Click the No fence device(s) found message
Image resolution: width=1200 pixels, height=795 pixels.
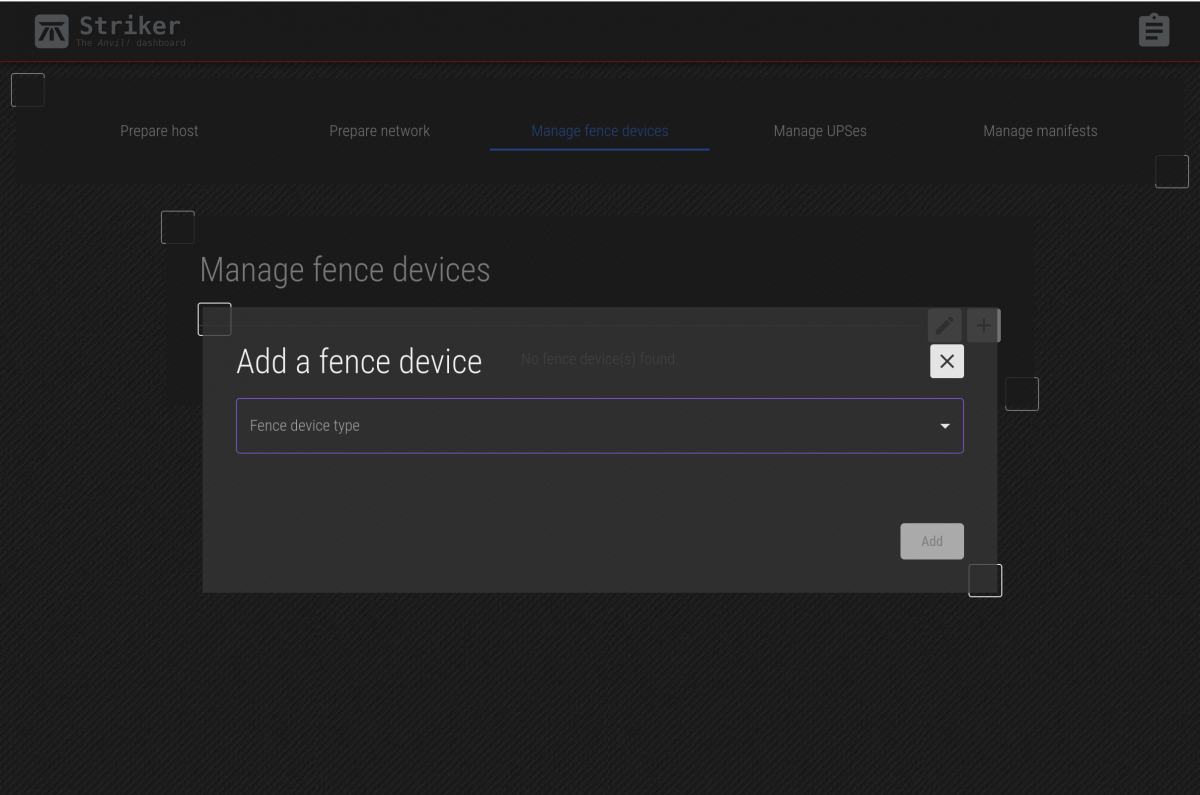[599, 359]
